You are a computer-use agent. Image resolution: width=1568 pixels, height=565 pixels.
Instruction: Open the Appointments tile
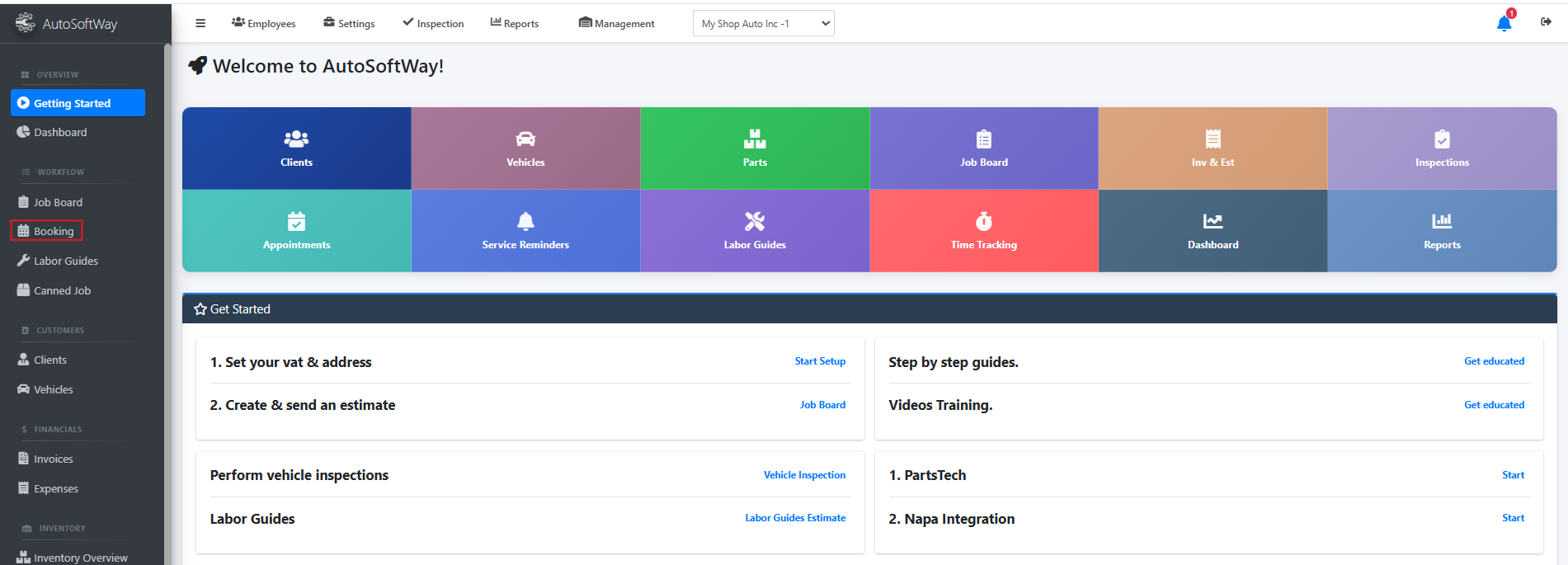[x=296, y=231]
